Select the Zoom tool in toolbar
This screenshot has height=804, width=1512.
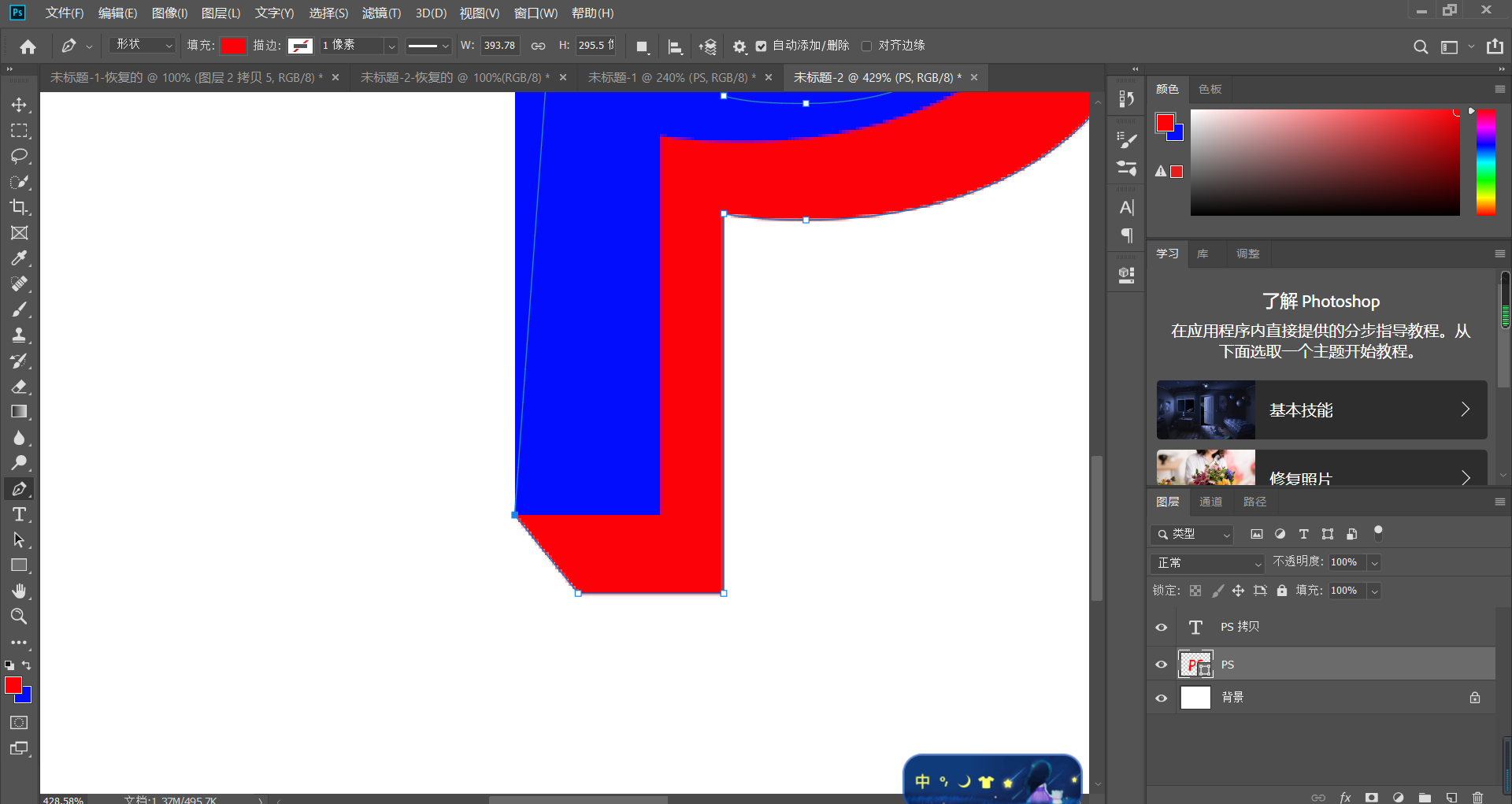(19, 616)
